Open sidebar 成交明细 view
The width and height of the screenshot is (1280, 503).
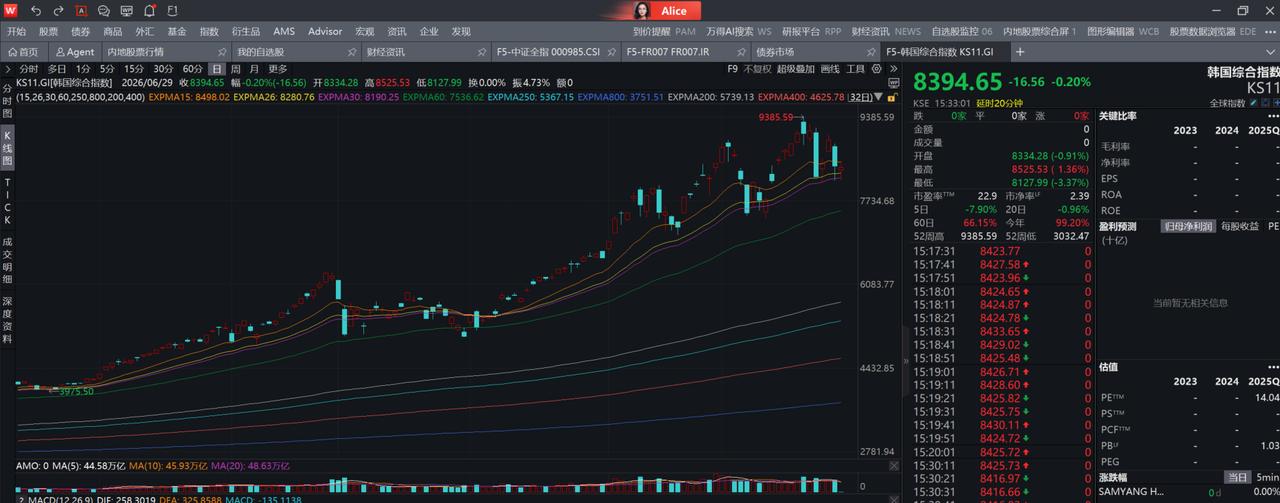pos(7,260)
